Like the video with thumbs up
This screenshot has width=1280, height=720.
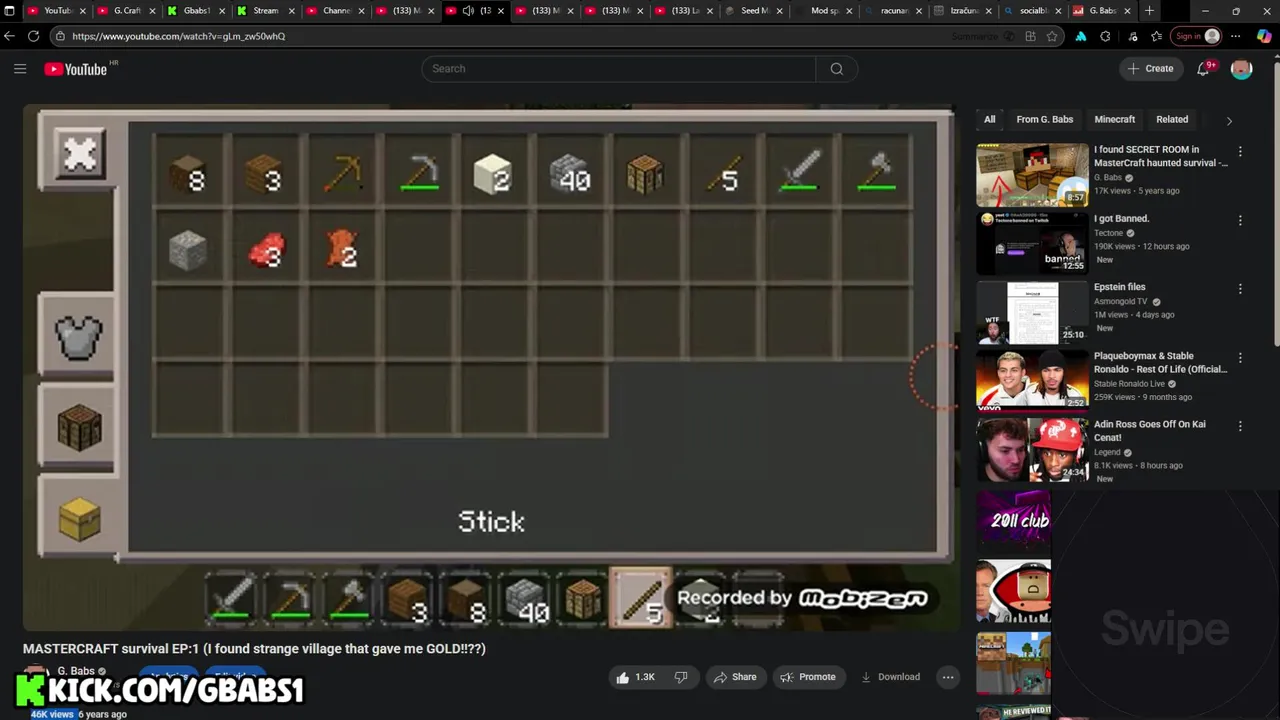click(x=635, y=677)
